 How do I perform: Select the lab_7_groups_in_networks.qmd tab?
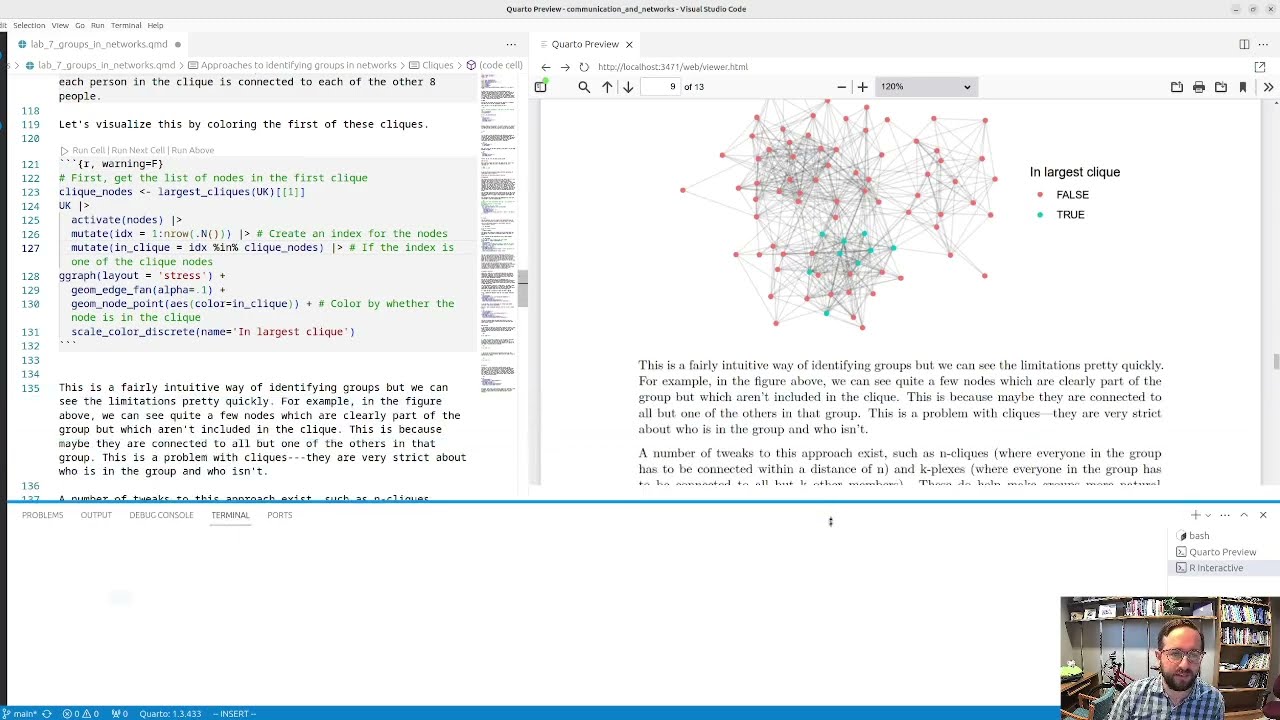point(98,44)
